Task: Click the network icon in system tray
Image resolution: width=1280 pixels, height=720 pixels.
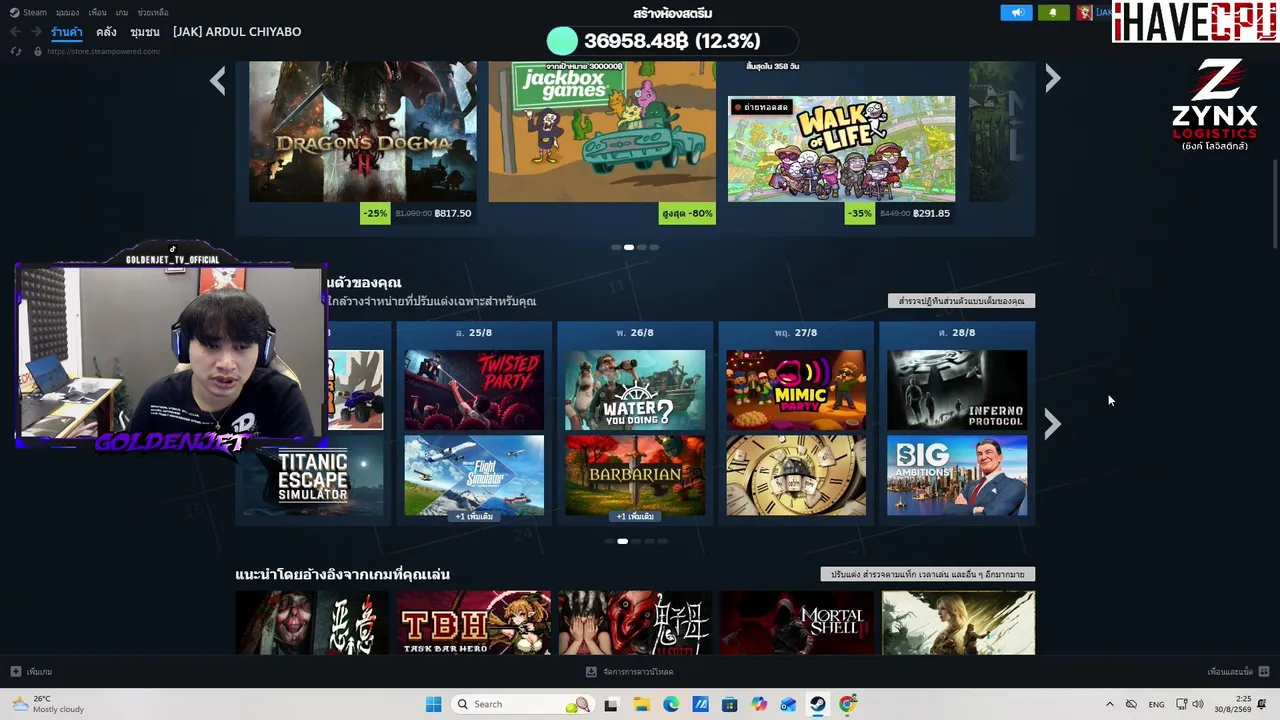Action: [1181, 704]
